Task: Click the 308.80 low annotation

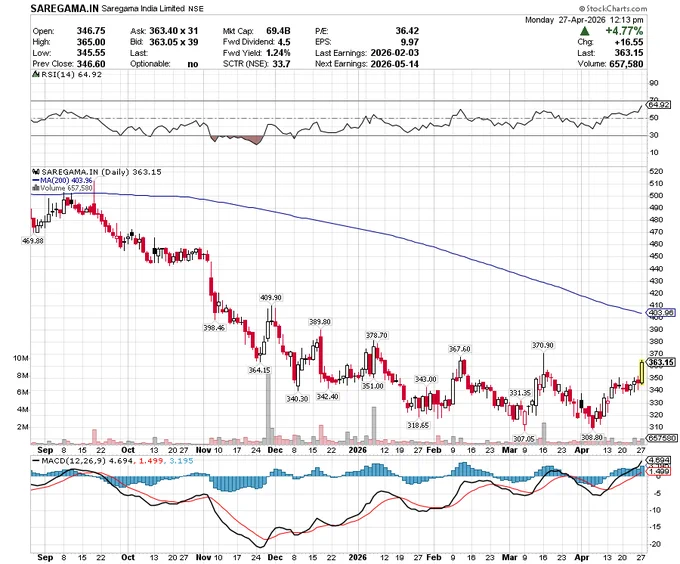Action: click(x=592, y=437)
